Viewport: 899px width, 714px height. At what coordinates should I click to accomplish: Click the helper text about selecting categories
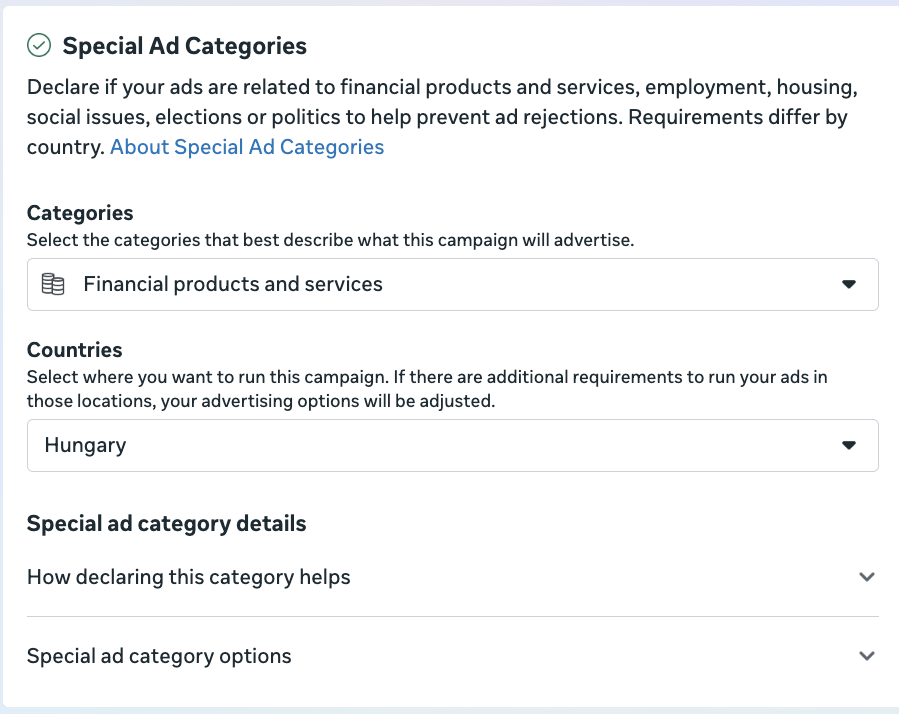(330, 240)
